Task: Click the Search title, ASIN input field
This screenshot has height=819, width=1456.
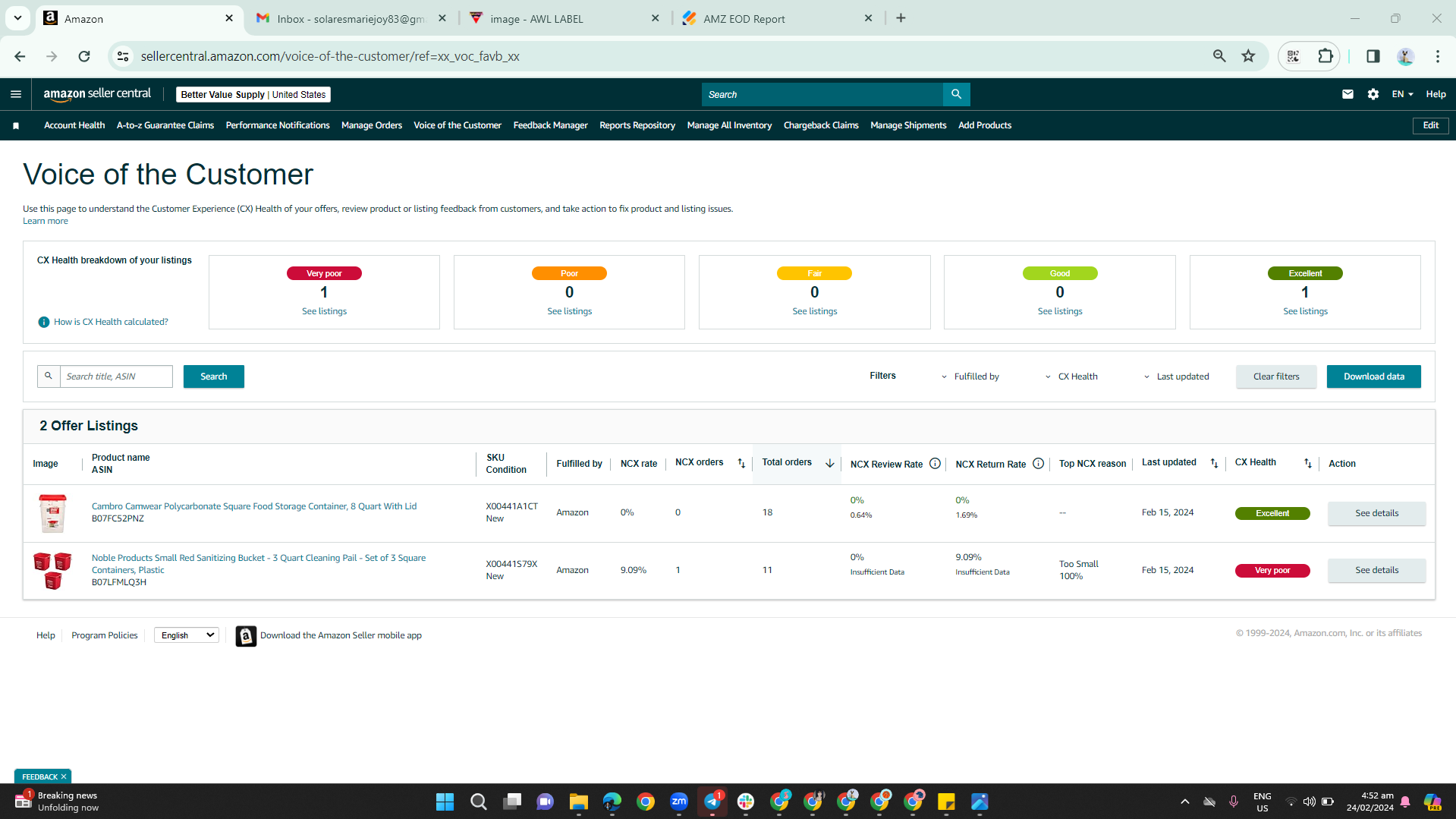Action: click(116, 376)
